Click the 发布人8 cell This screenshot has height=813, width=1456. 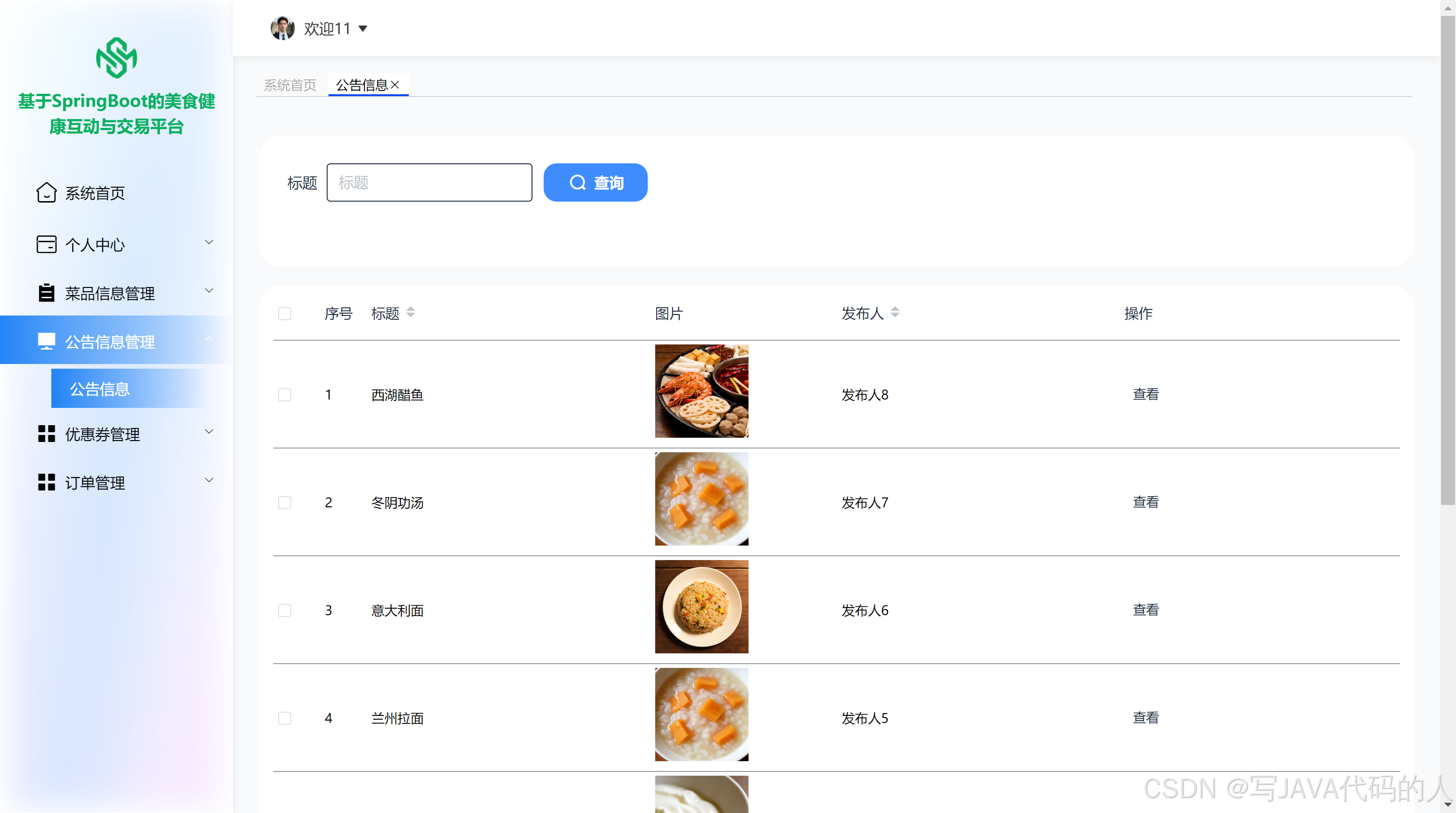point(865,395)
